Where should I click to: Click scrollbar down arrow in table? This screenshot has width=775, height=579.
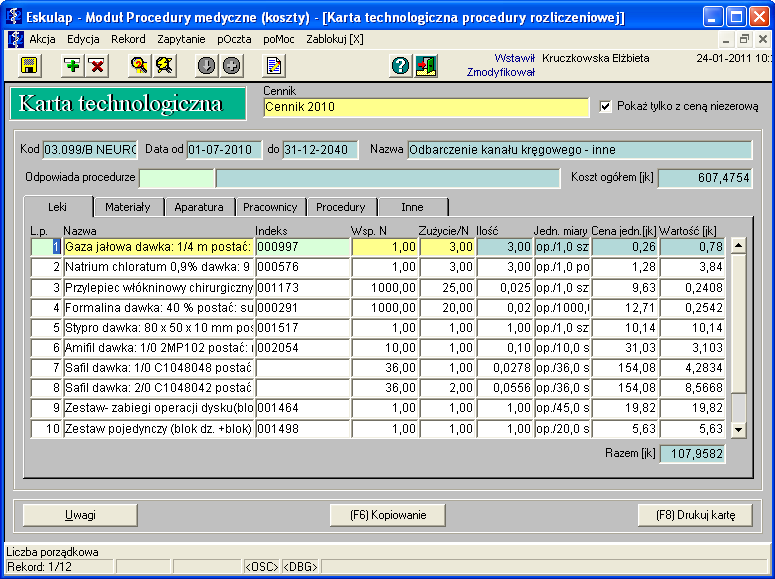coord(738,430)
